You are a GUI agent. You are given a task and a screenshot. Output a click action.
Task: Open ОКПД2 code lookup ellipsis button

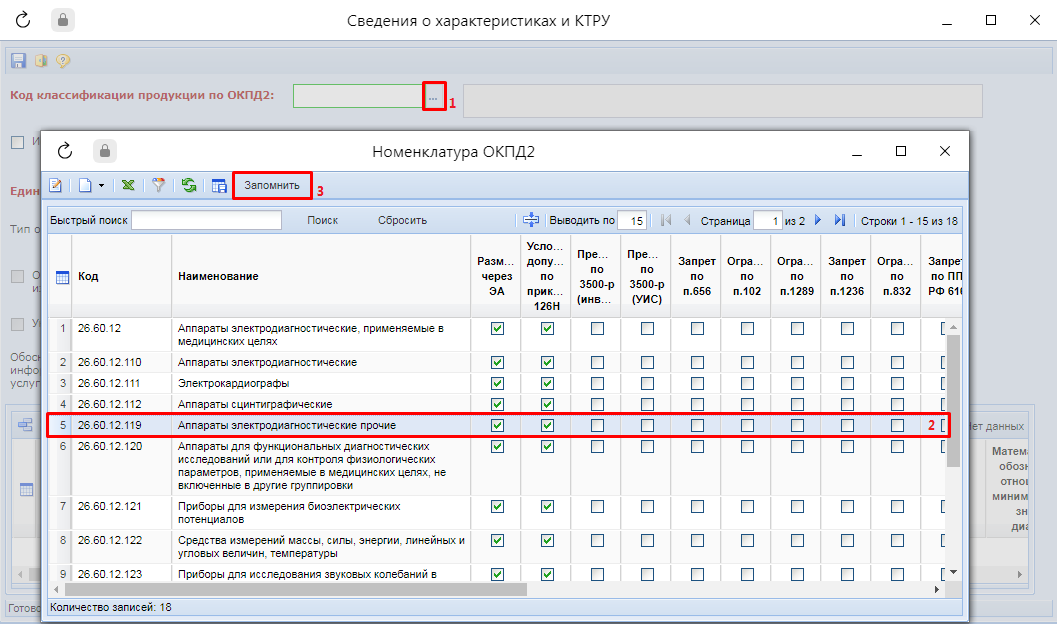(x=434, y=97)
